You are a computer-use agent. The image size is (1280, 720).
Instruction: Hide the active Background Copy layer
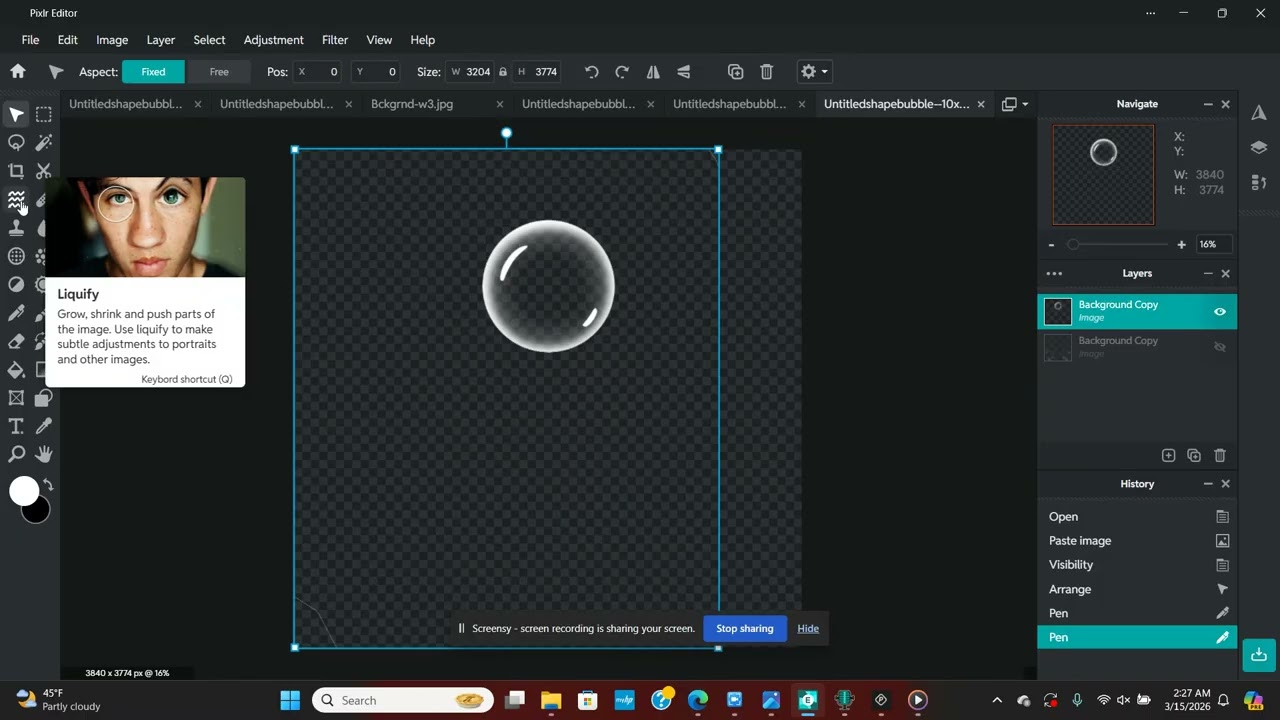click(x=1220, y=312)
